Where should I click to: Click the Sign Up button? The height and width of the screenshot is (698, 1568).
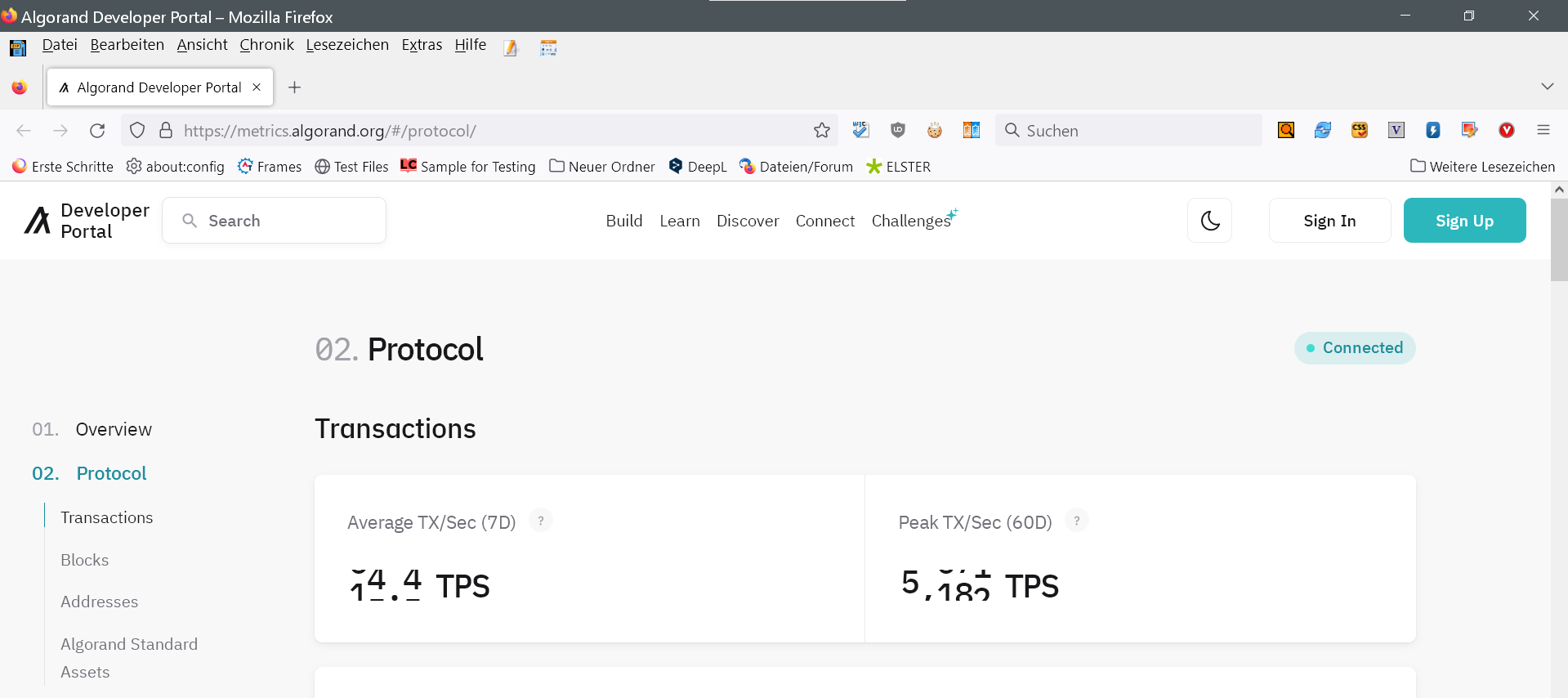[1464, 221]
